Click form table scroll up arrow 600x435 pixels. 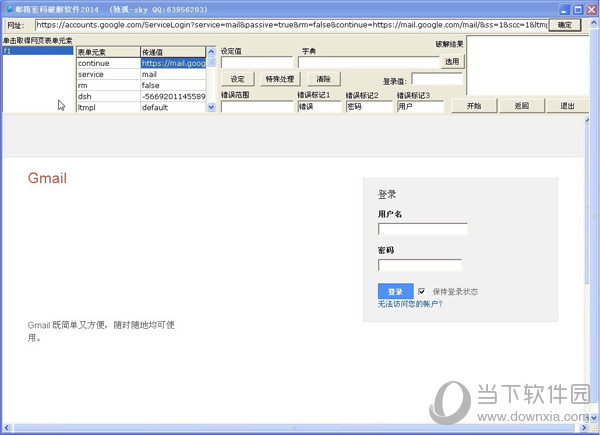(x=211, y=51)
